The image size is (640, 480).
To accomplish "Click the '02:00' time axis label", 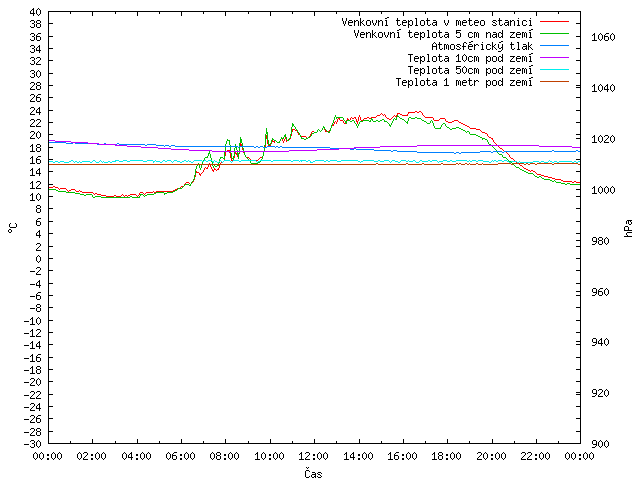I will (x=92, y=456).
